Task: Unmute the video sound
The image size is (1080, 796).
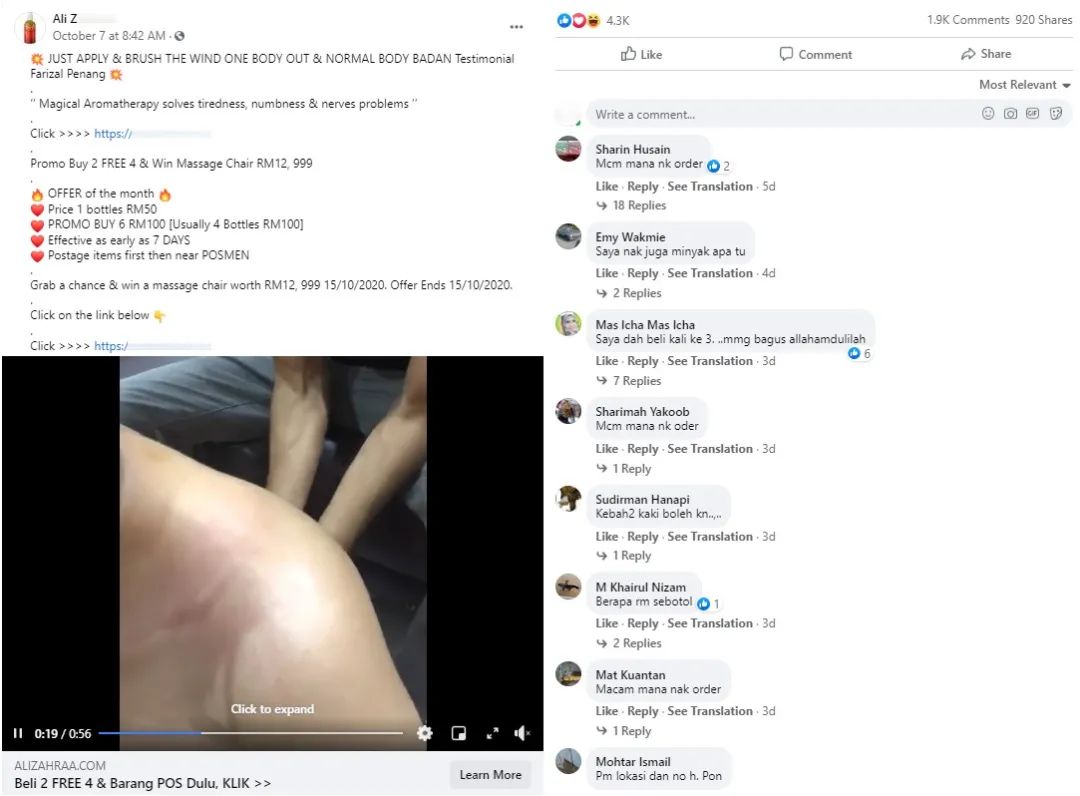Action: point(522,733)
